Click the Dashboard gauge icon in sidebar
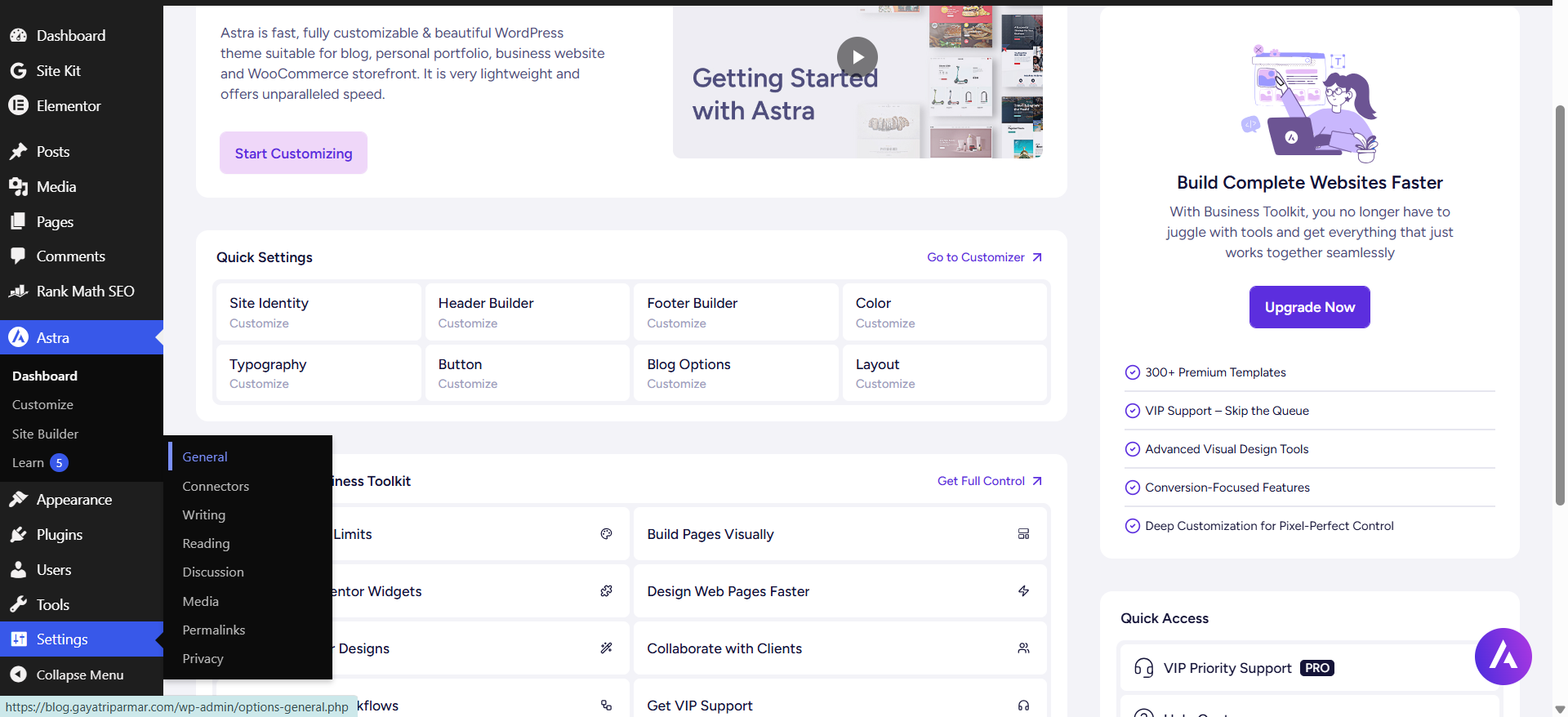 pos(19,36)
